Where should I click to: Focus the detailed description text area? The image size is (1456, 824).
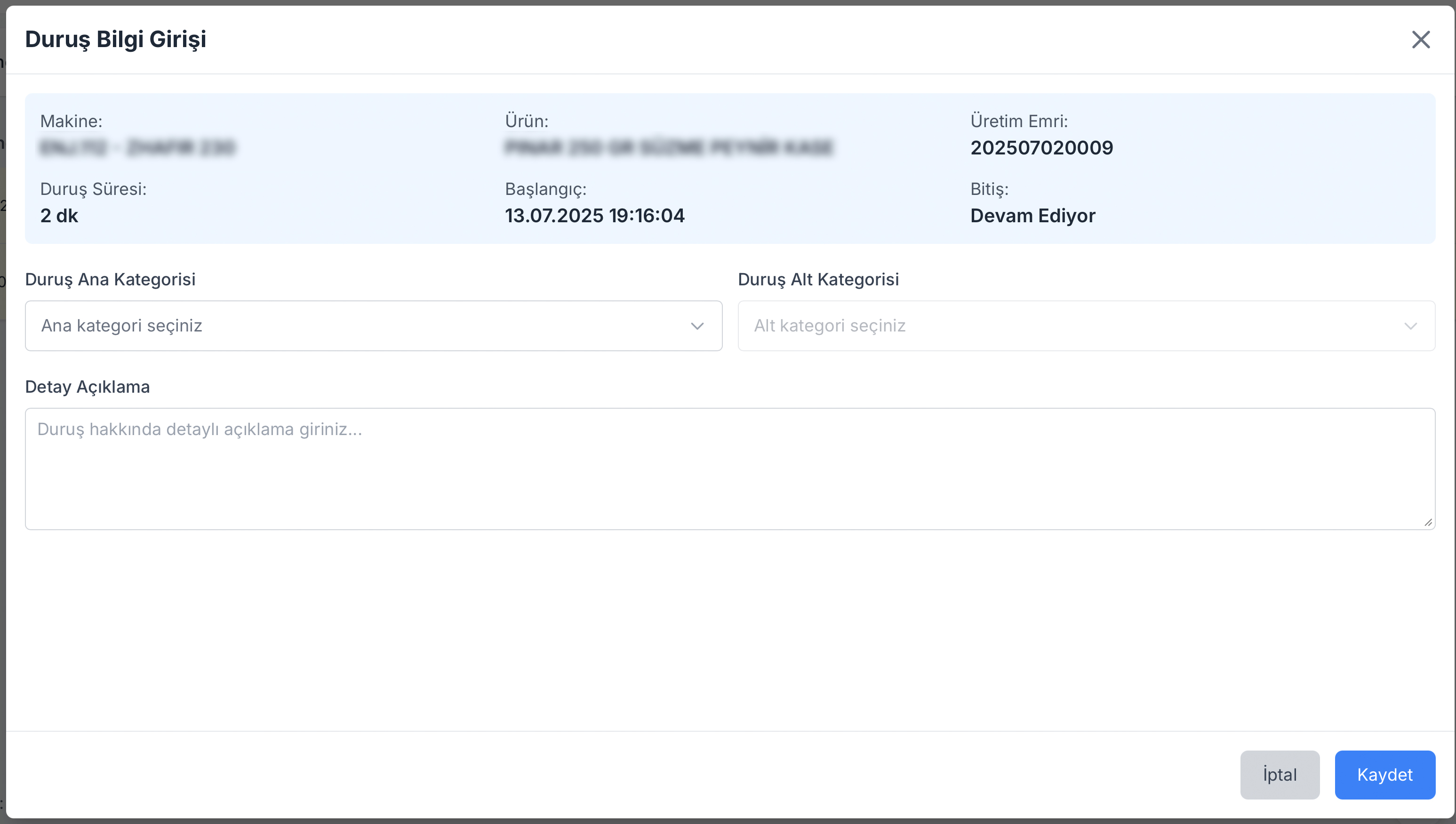(x=729, y=469)
